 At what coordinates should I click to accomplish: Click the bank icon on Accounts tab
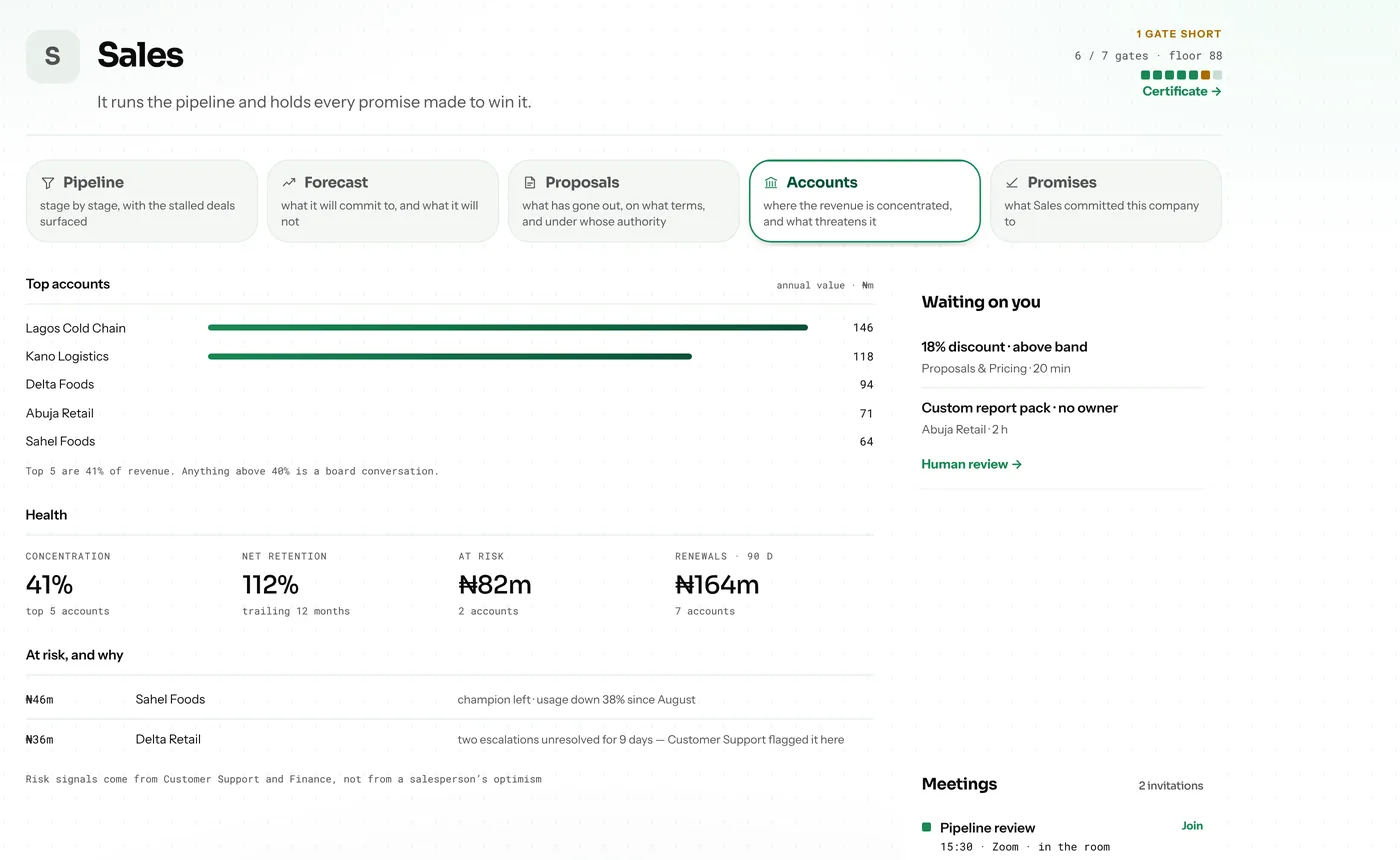coord(771,183)
